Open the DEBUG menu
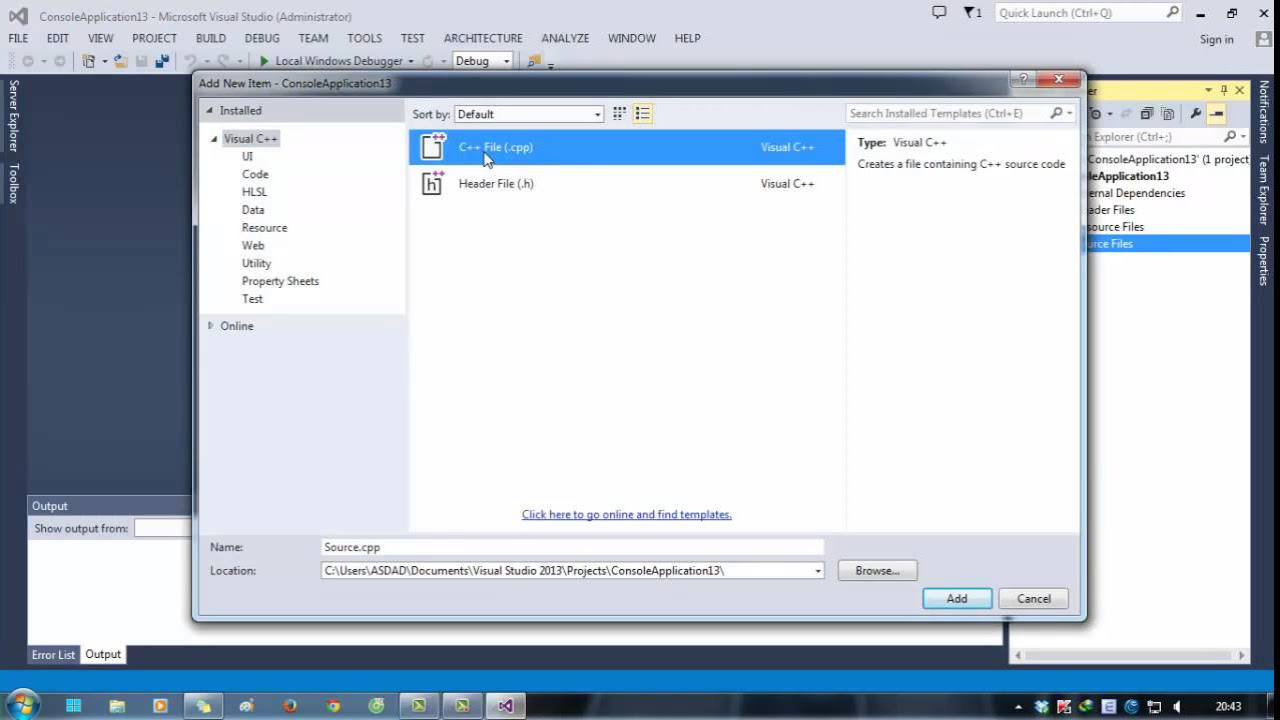 pos(262,38)
